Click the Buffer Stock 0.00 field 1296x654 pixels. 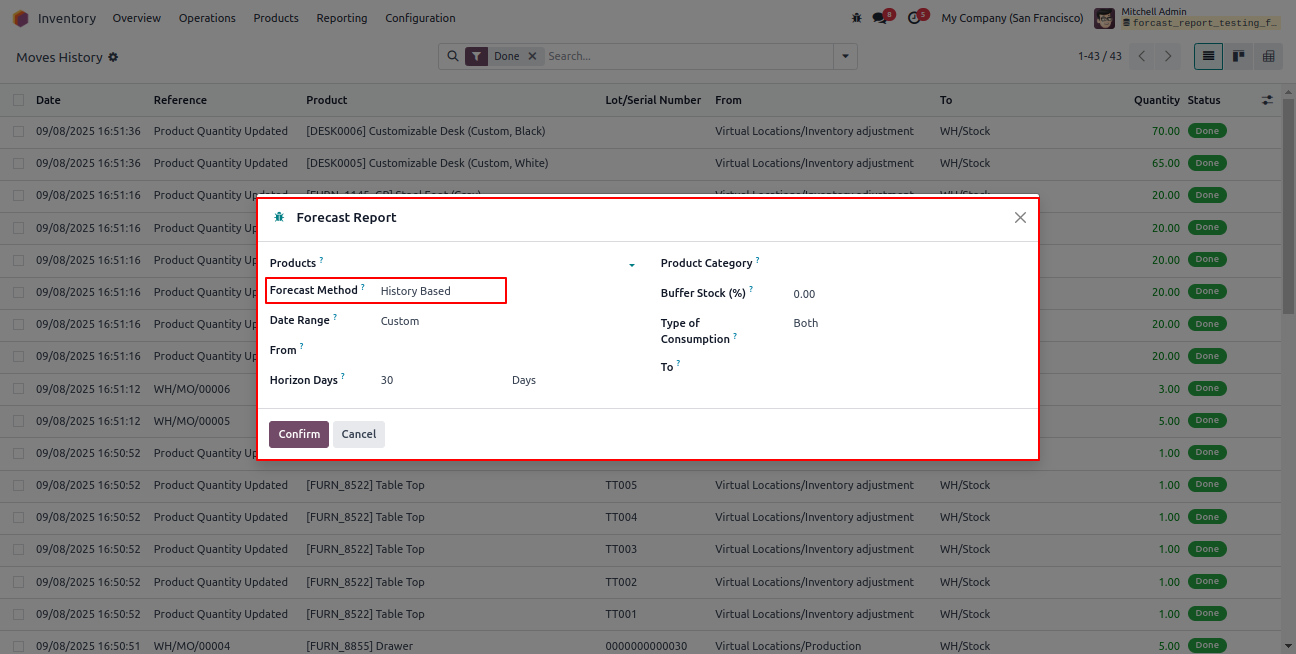(908, 294)
